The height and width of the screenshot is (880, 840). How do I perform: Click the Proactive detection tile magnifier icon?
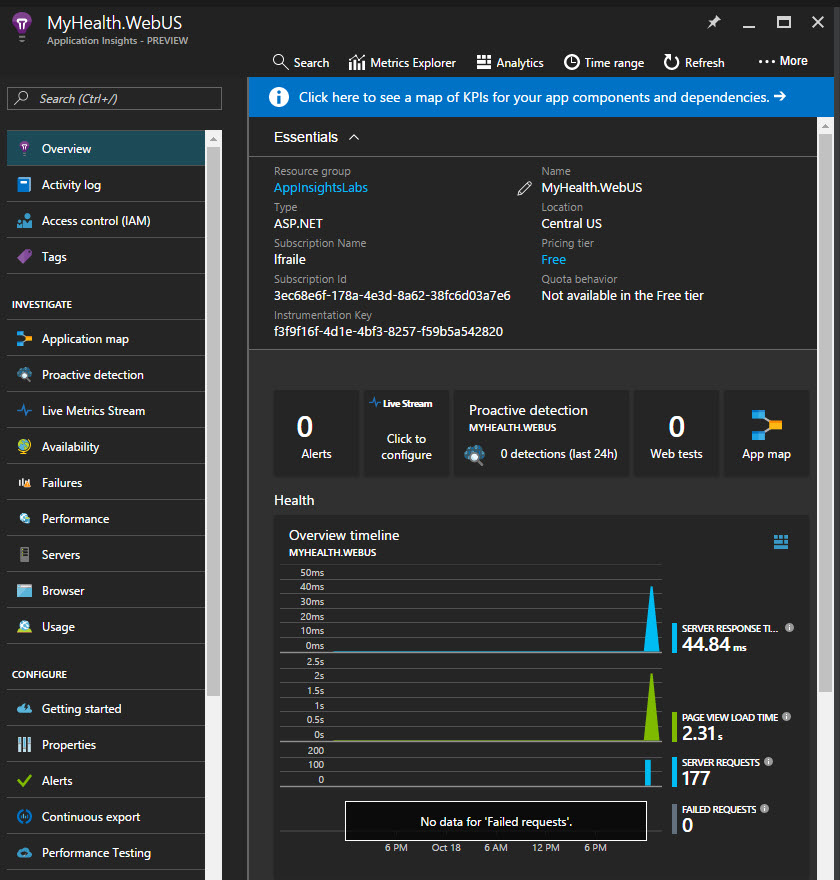coord(475,454)
